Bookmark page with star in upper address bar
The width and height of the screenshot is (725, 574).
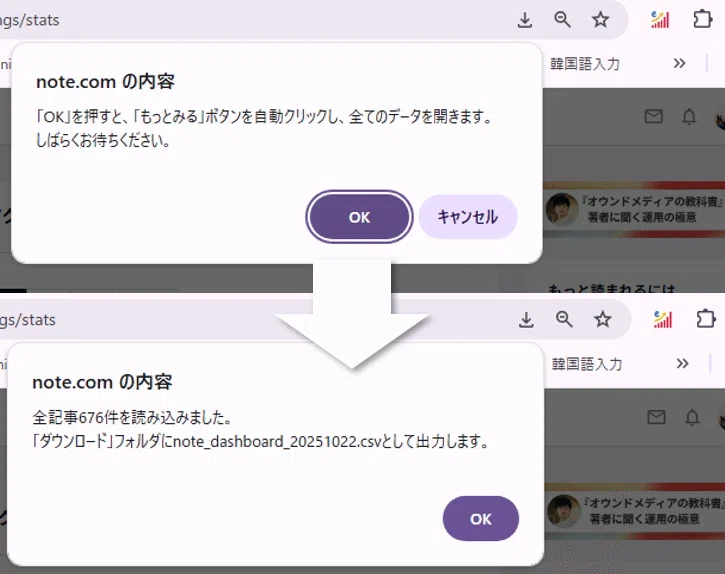tap(601, 19)
